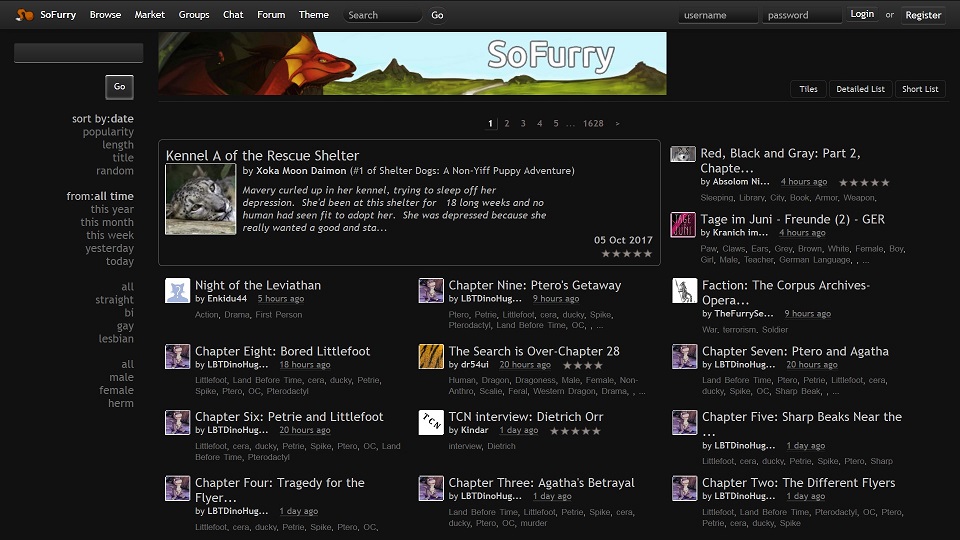Select the female gender filter

116,390
